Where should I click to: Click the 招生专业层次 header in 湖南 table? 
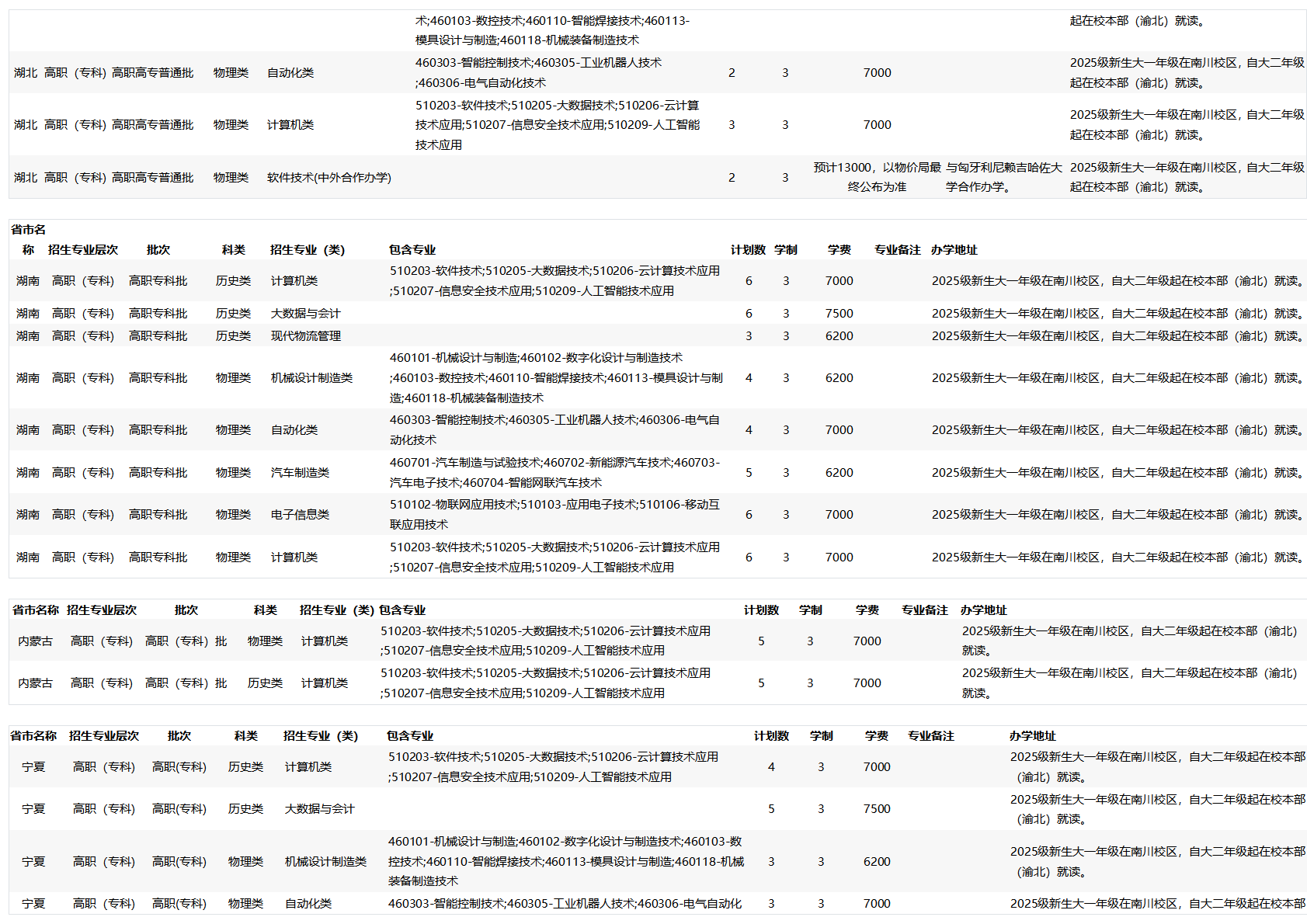[x=83, y=250]
